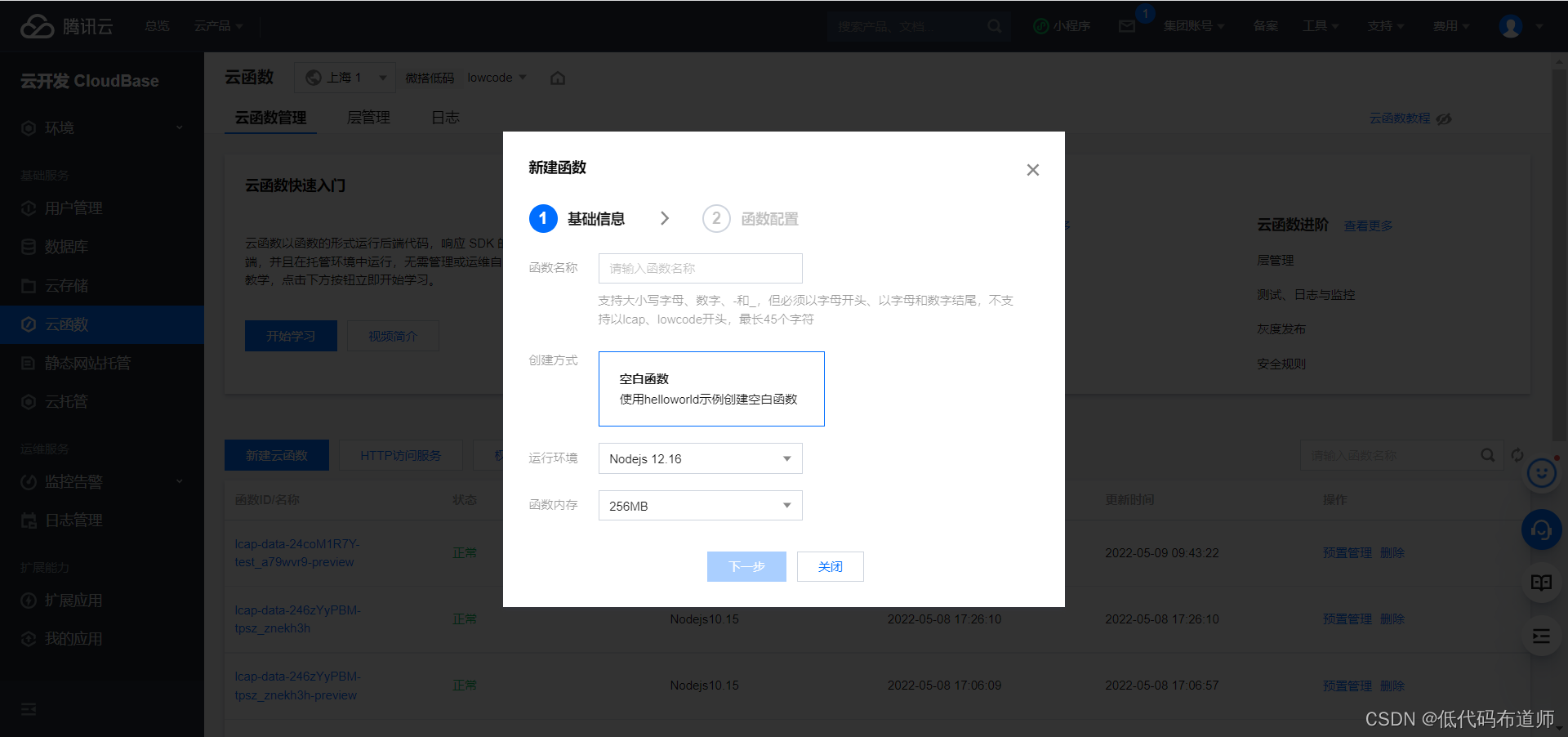Click the 云托管 sidebar icon

click(29, 402)
